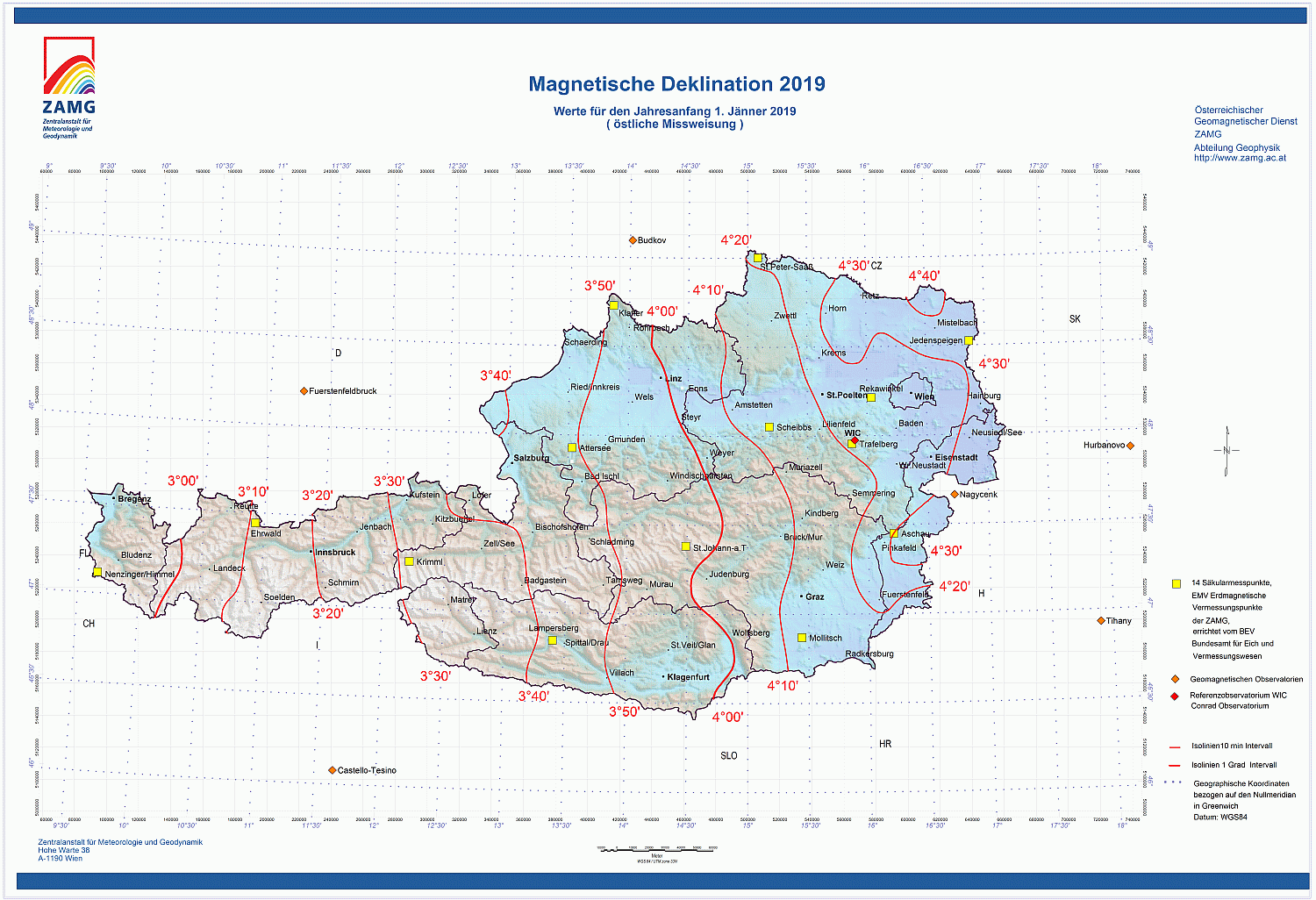Click the SK country code
The height and width of the screenshot is (900, 1316).
click(x=1075, y=319)
